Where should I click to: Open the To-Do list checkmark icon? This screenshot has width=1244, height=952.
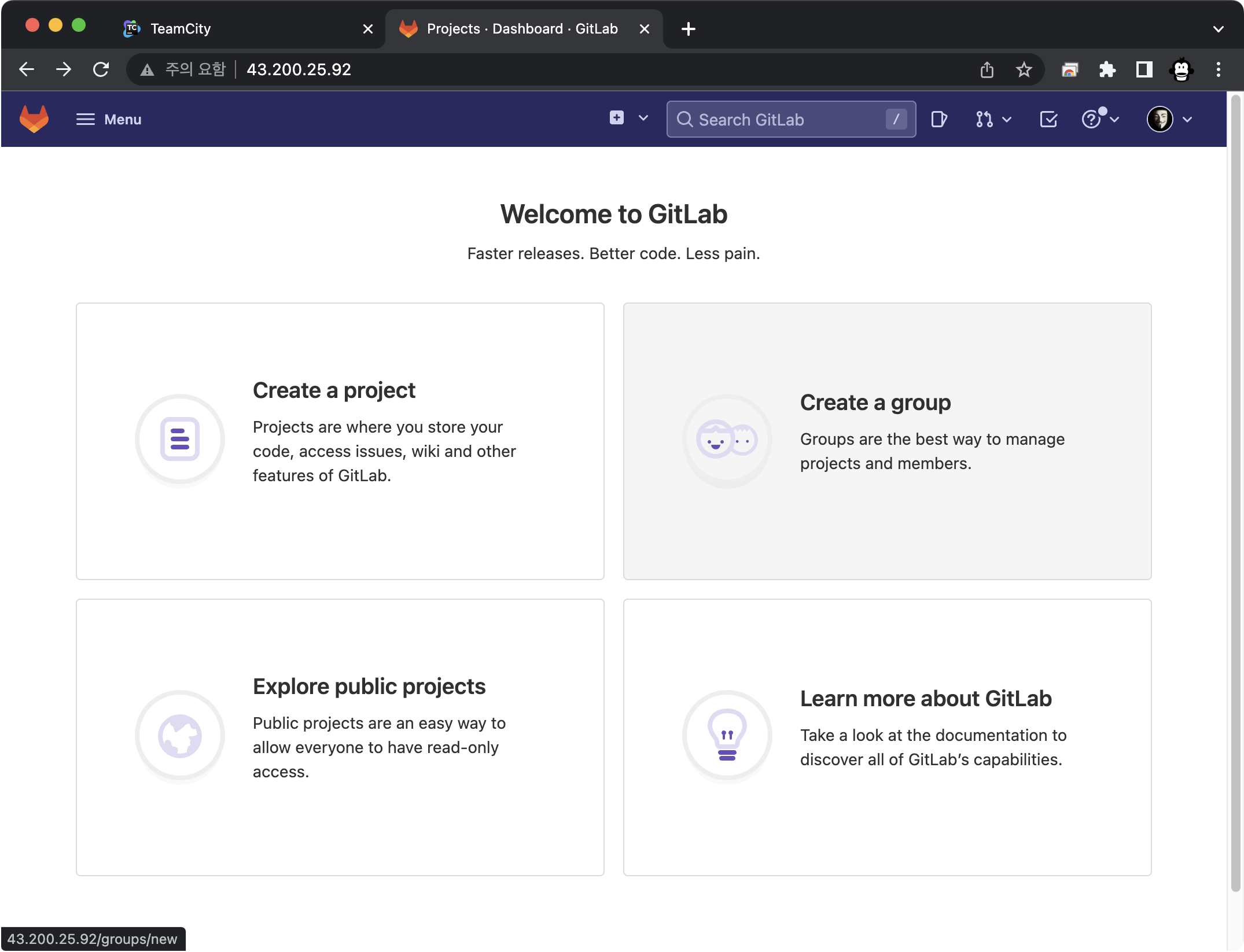point(1048,119)
